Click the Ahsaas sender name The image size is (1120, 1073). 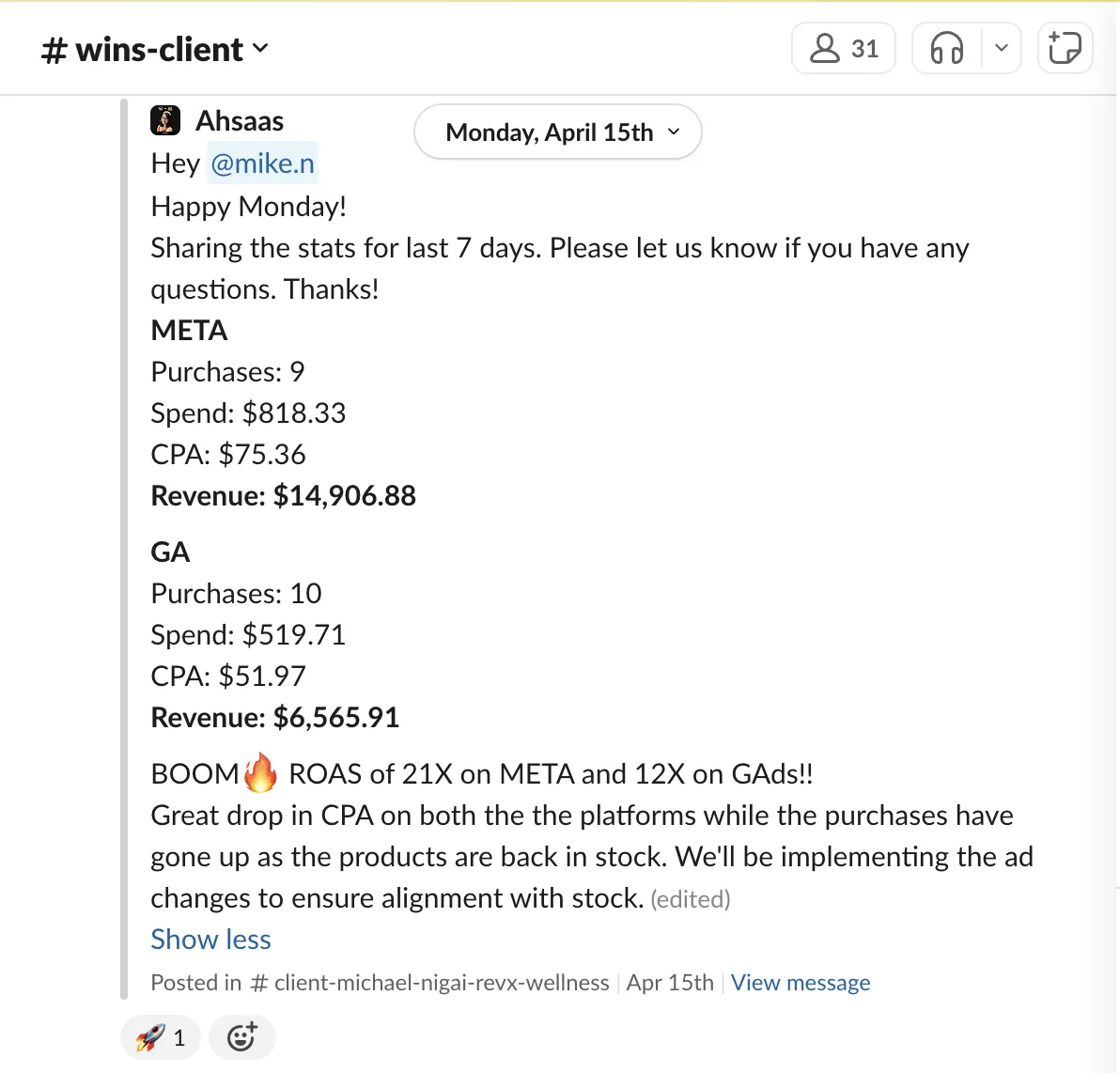[240, 120]
